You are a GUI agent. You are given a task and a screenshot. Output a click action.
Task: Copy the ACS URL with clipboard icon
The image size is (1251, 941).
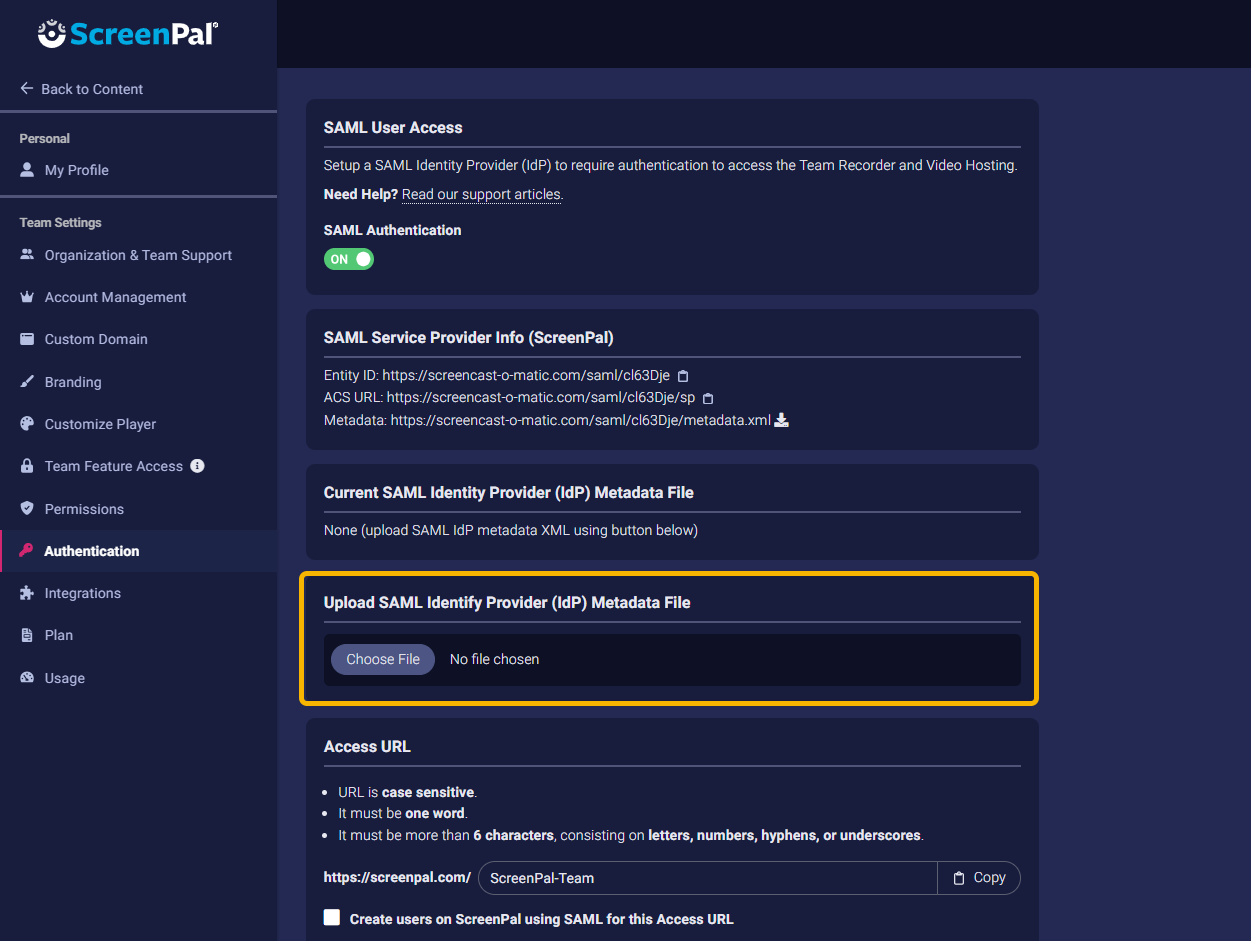click(708, 398)
